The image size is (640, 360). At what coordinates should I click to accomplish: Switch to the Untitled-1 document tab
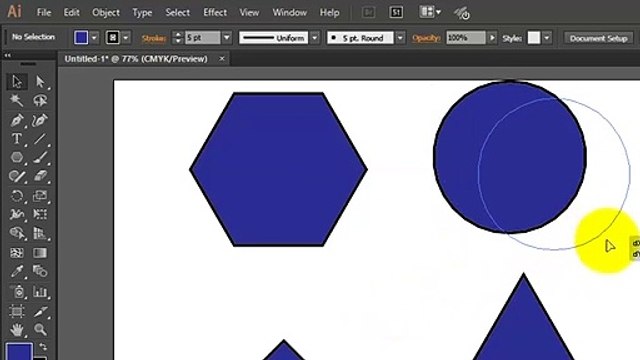(x=136, y=59)
